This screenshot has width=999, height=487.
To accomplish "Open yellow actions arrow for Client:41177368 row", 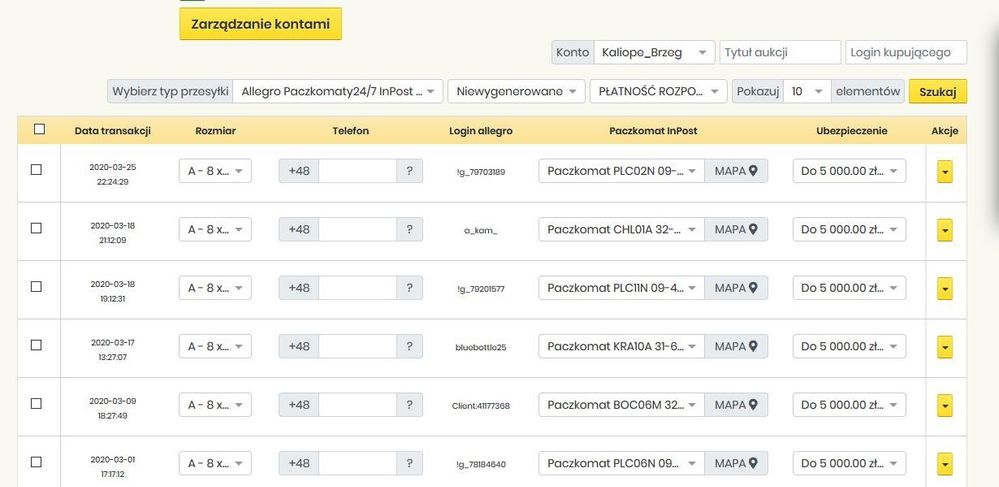I will (945, 405).
